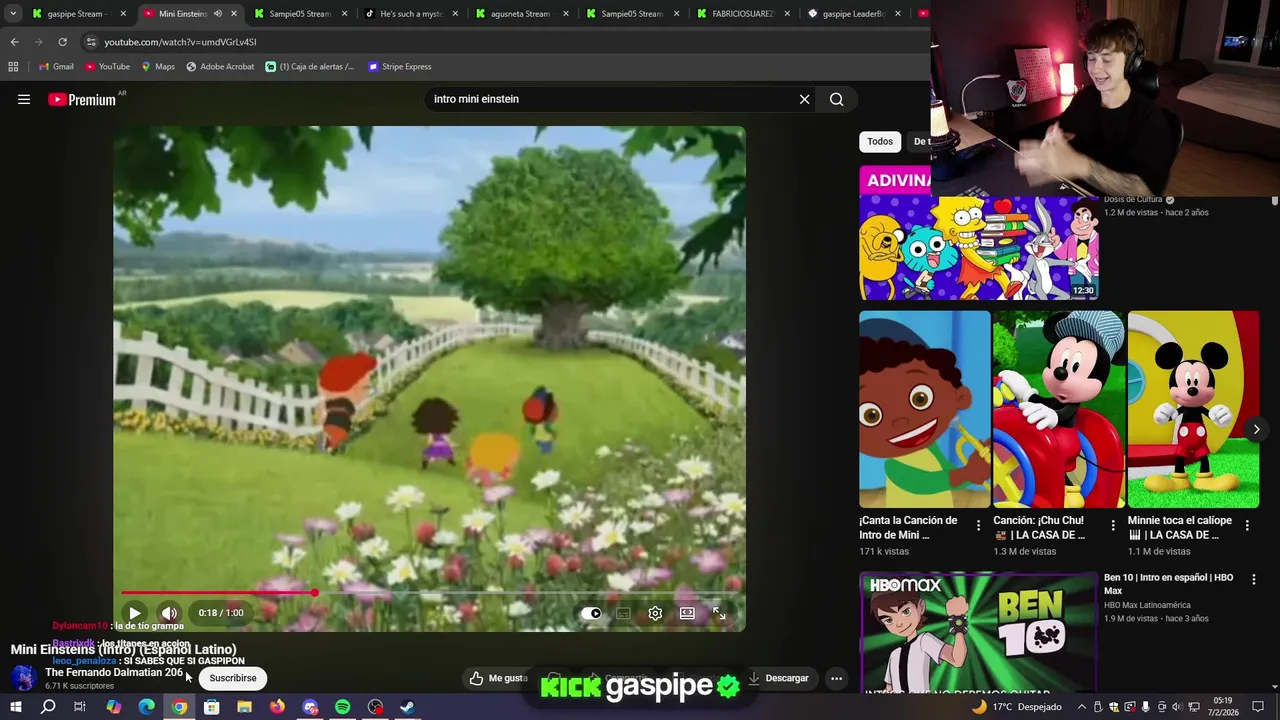Open the Gmail bookmark
Image resolution: width=1280 pixels, height=720 pixels.
pos(56,67)
